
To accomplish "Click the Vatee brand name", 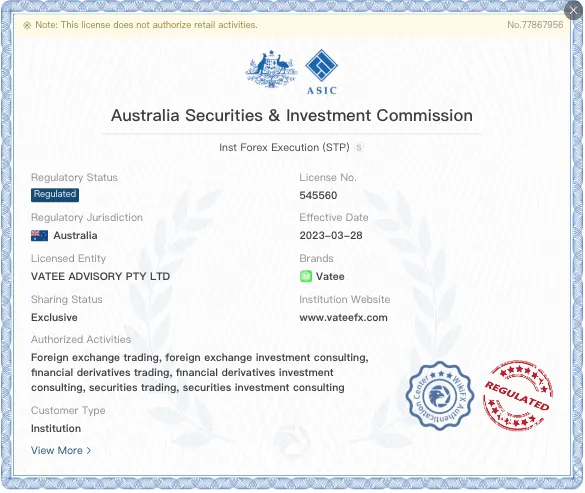I will (x=330, y=277).
